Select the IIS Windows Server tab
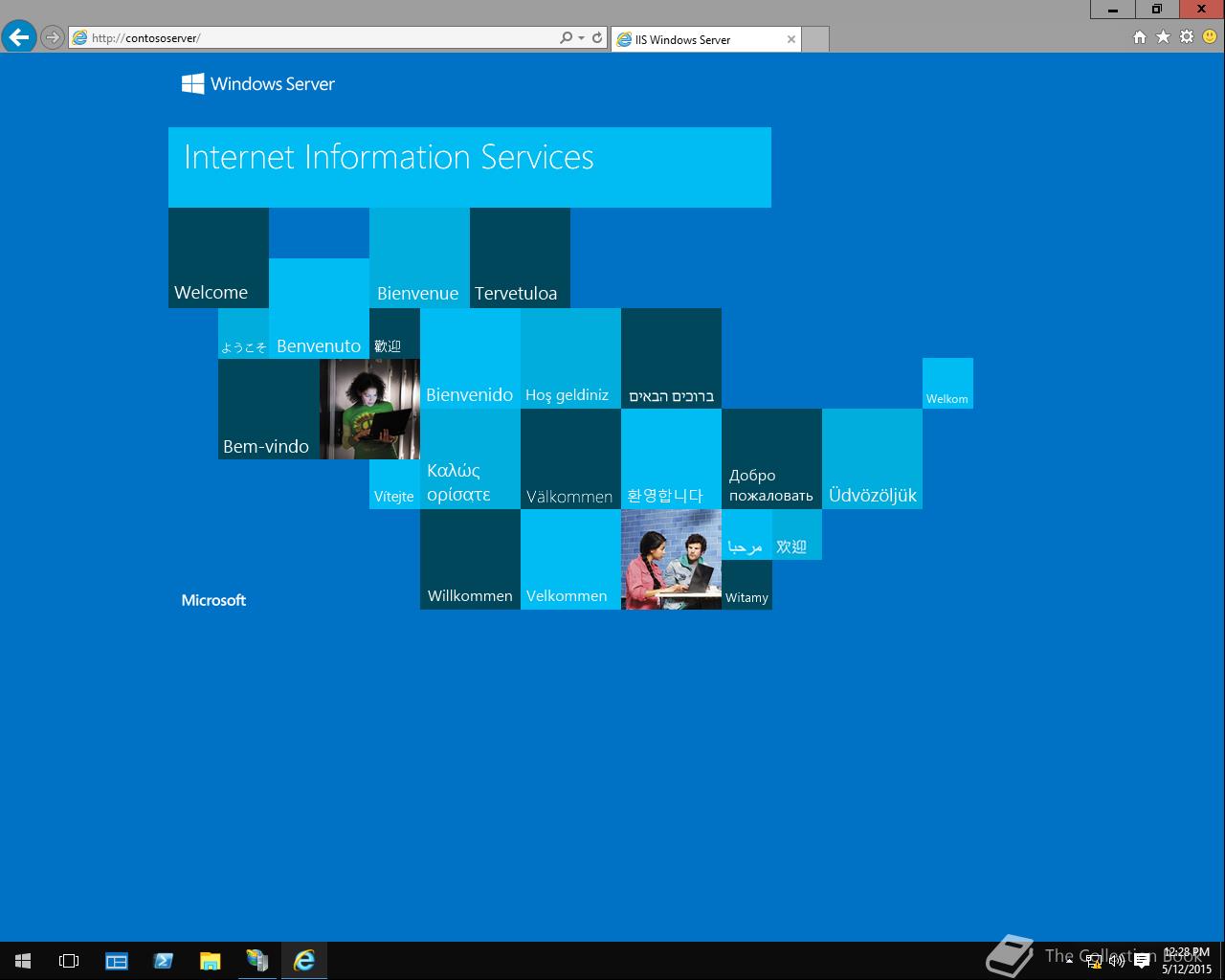The width and height of the screenshot is (1225, 980). coord(705,39)
